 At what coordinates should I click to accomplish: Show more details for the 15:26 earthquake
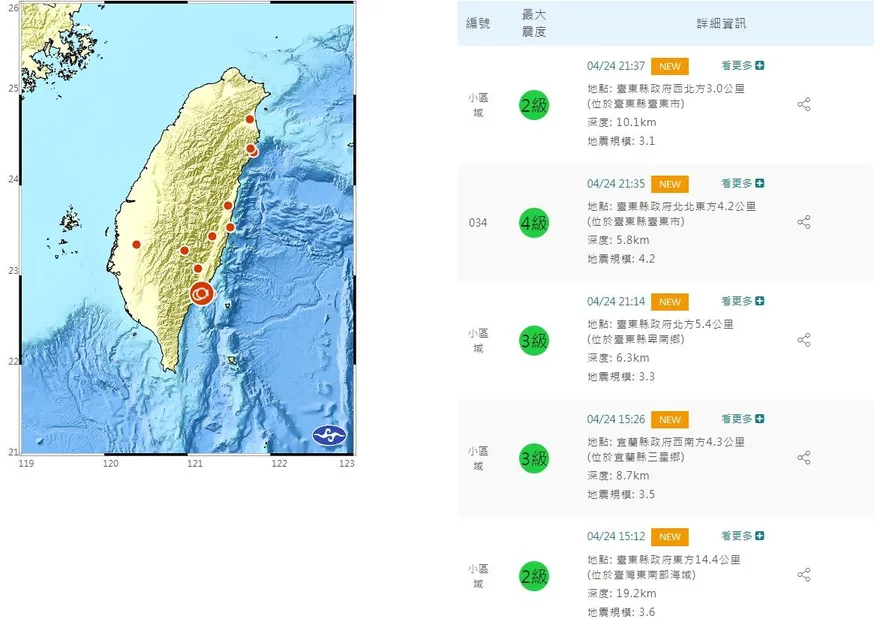coord(742,419)
